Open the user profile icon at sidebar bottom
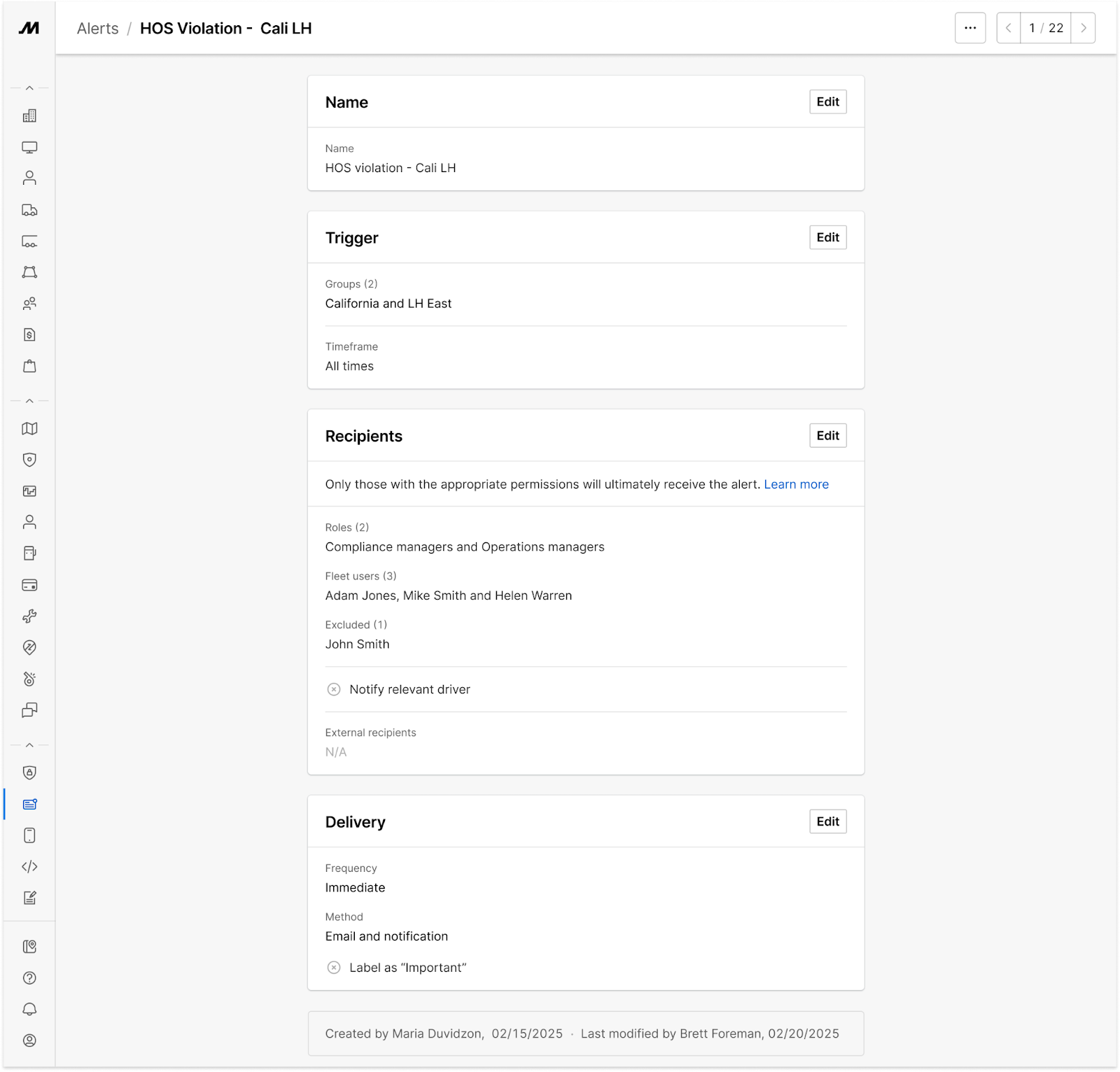The height and width of the screenshot is (1072, 1120). pos(29,1041)
